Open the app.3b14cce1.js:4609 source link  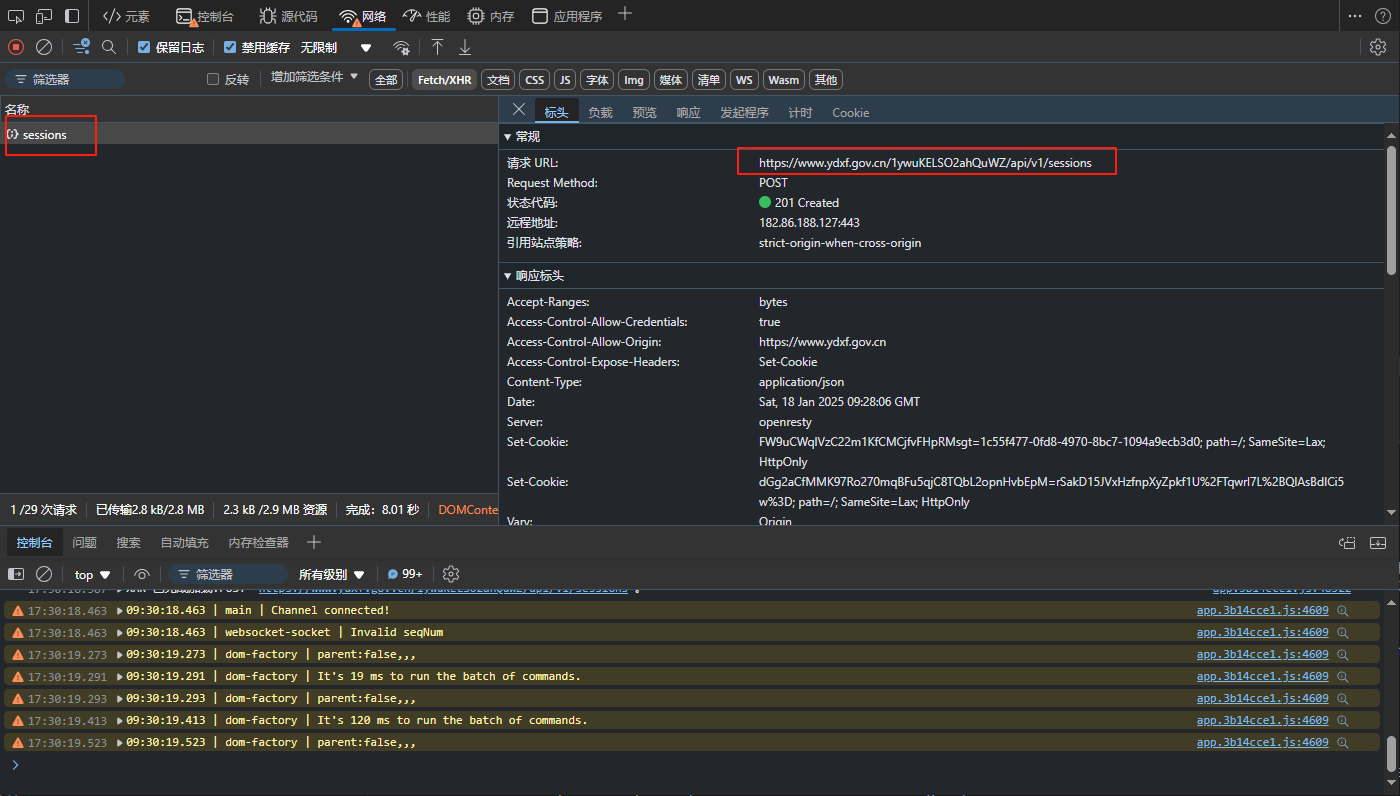[x=1261, y=609]
